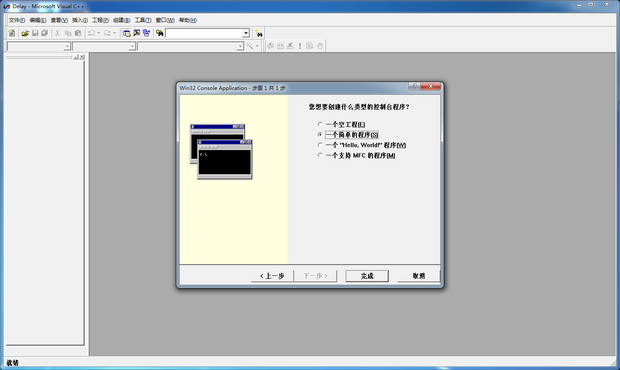Click the Go debug icon
The height and width of the screenshot is (370, 620).
click(x=310, y=46)
